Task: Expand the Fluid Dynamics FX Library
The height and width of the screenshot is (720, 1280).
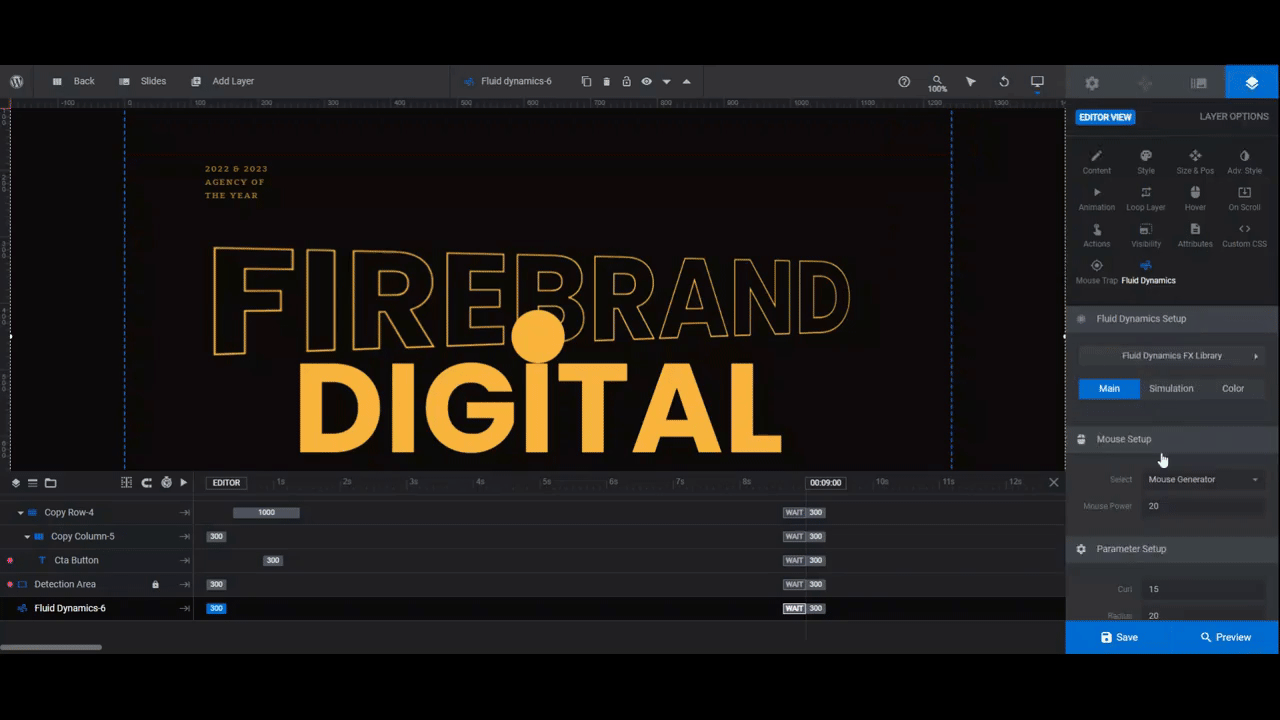Action: [1171, 356]
